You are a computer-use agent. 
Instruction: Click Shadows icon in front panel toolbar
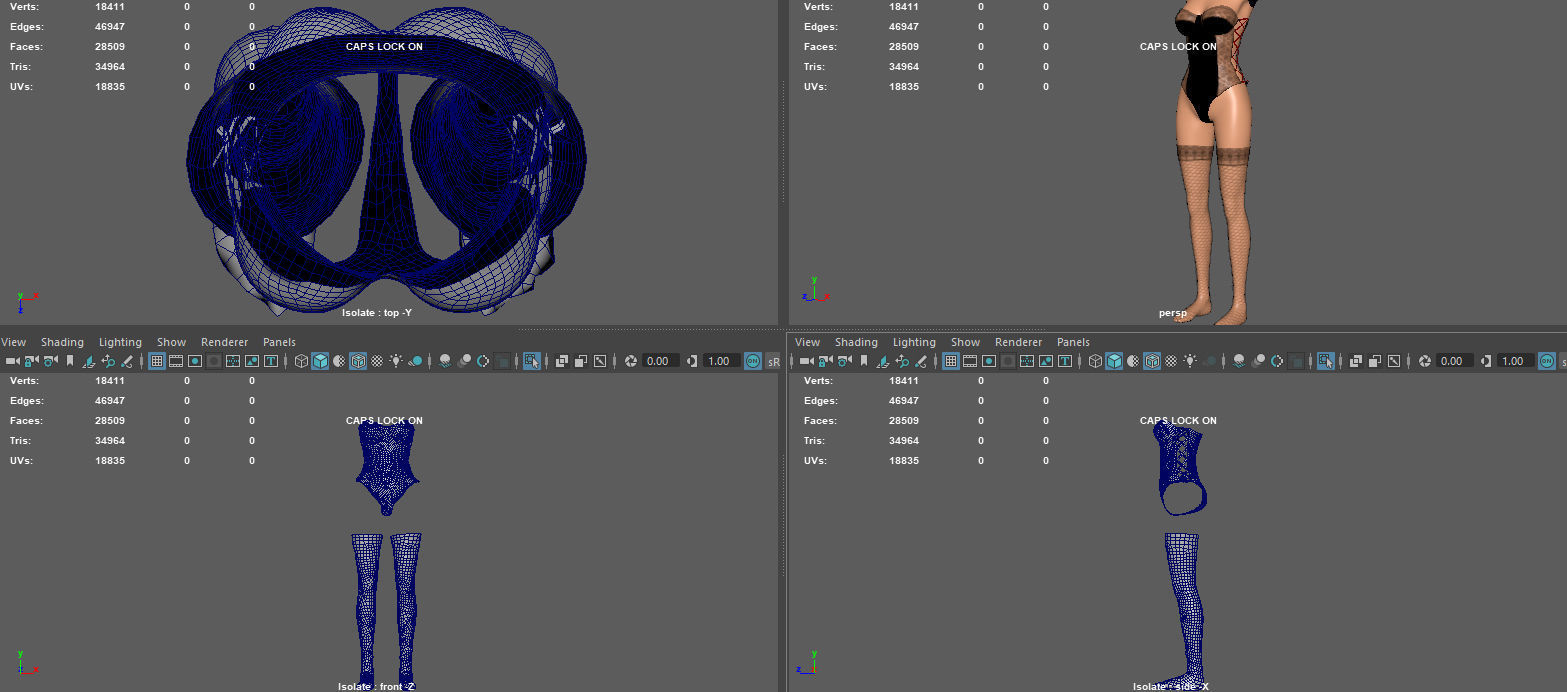[x=415, y=361]
